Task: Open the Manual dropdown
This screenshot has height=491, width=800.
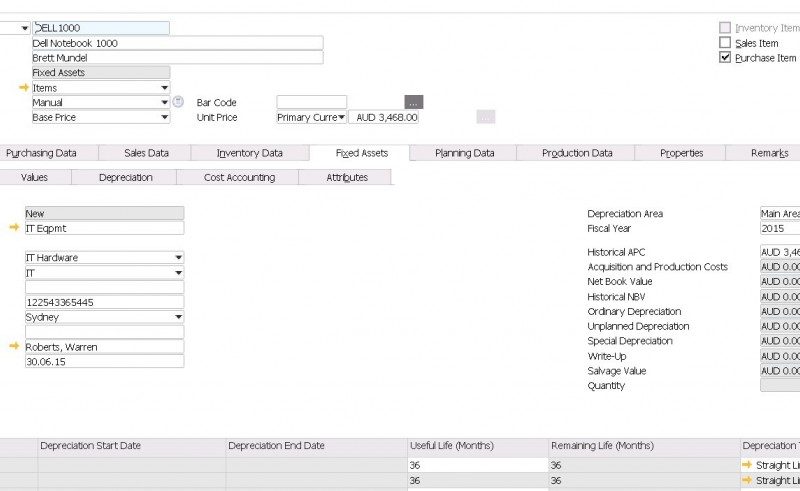Action: 164,103
